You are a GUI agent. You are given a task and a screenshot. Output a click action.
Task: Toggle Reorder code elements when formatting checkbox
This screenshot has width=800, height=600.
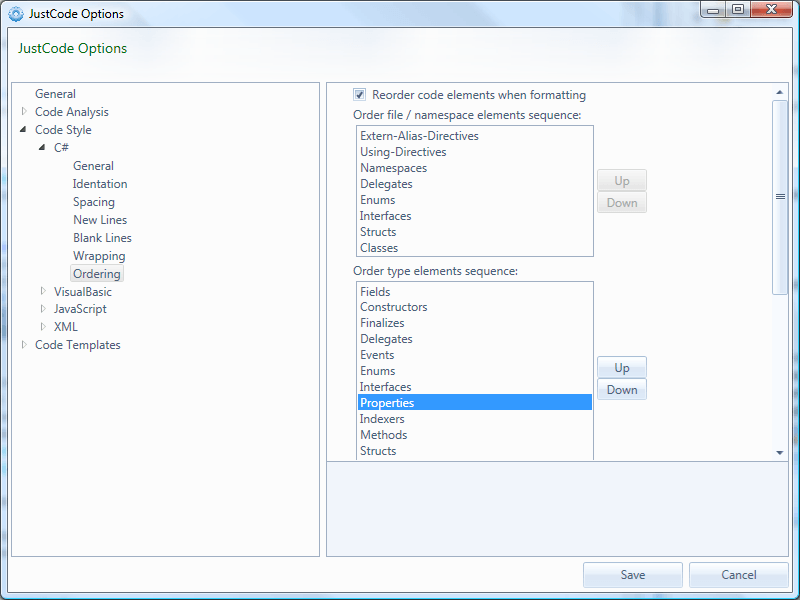coord(359,94)
